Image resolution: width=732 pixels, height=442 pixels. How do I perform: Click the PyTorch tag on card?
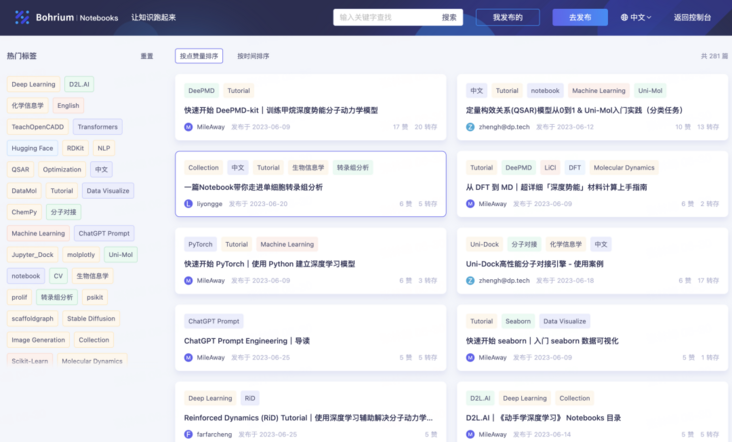coord(200,245)
